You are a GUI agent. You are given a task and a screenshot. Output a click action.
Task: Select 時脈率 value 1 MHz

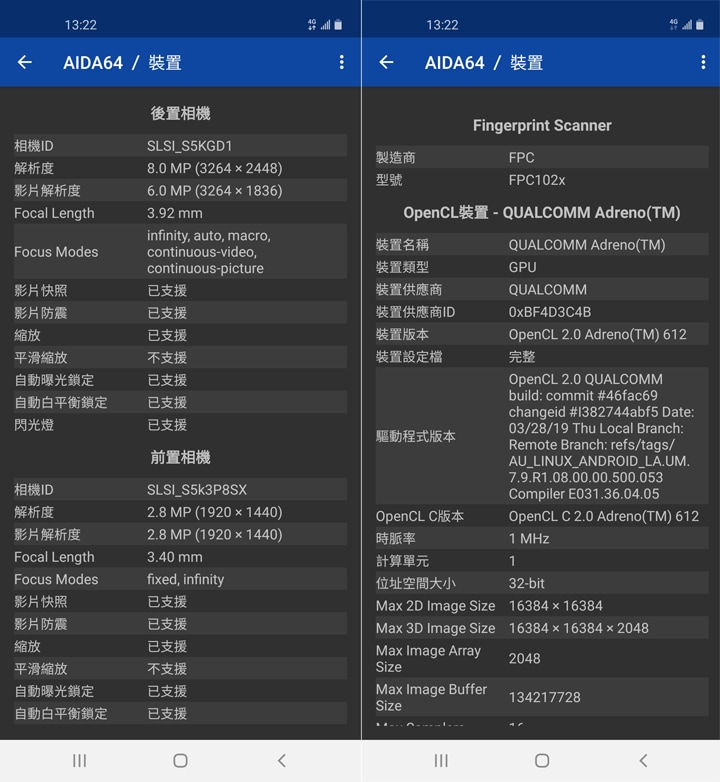coord(529,539)
